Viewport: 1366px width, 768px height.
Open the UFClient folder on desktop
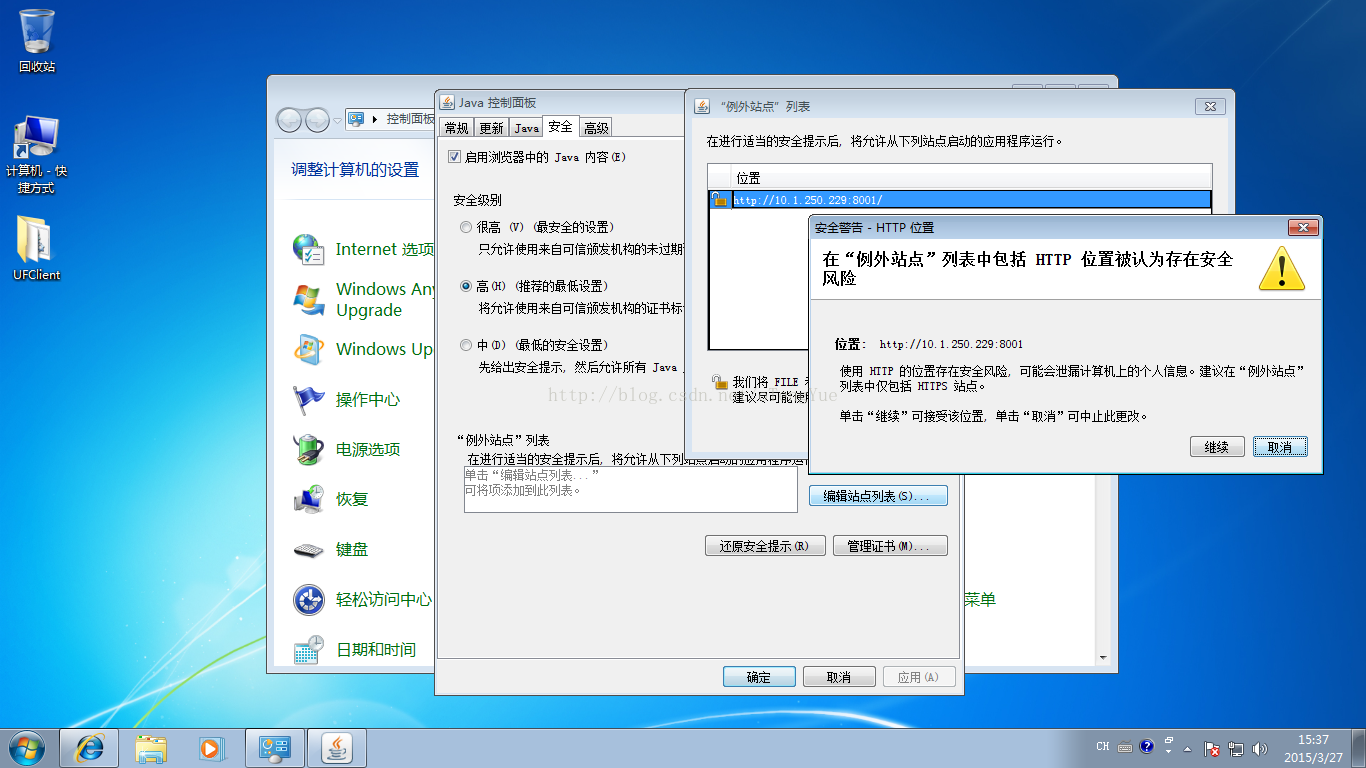[x=37, y=248]
